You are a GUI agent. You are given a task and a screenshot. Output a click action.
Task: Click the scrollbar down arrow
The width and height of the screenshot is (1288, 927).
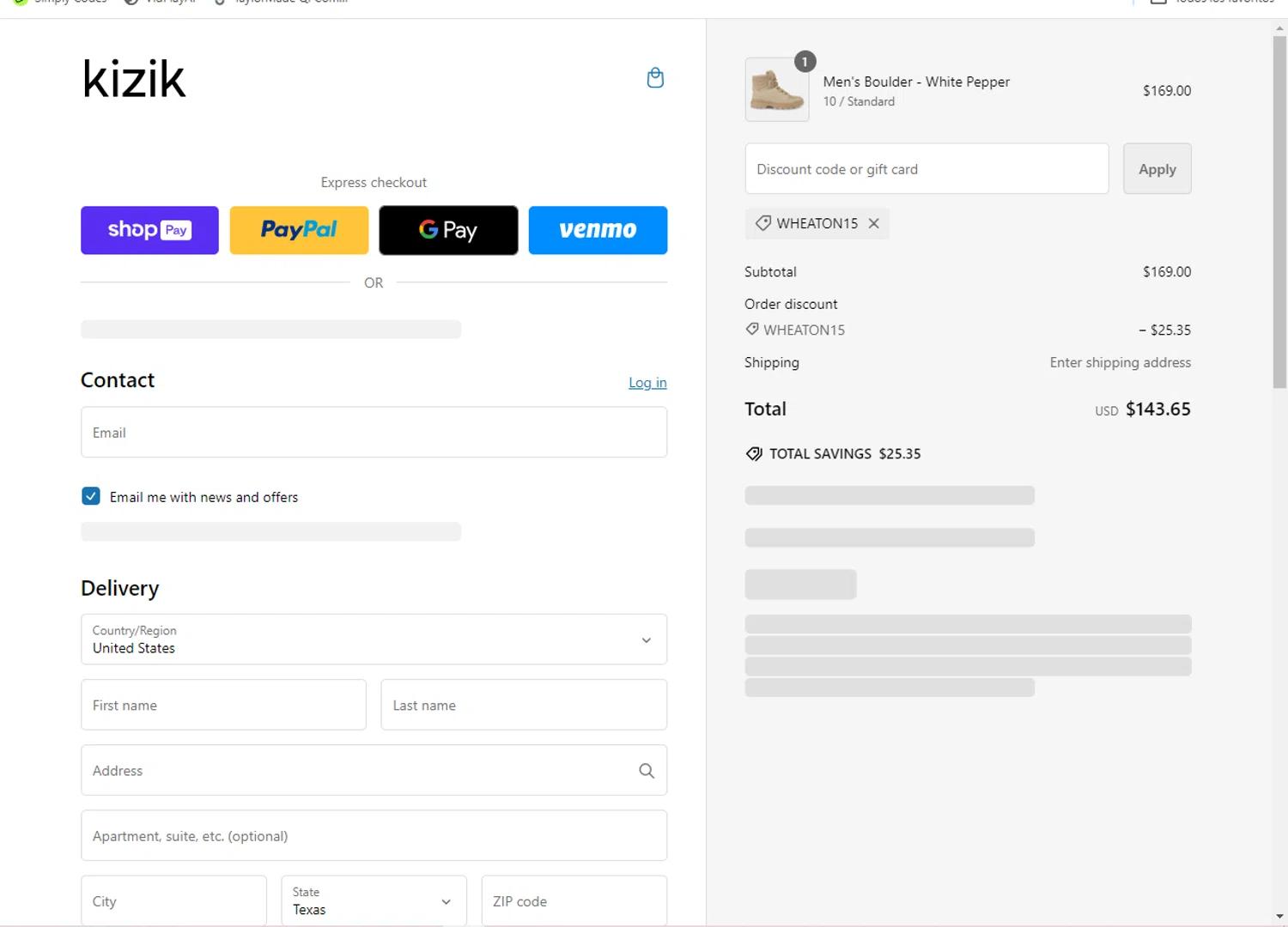pyautogui.click(x=1279, y=916)
